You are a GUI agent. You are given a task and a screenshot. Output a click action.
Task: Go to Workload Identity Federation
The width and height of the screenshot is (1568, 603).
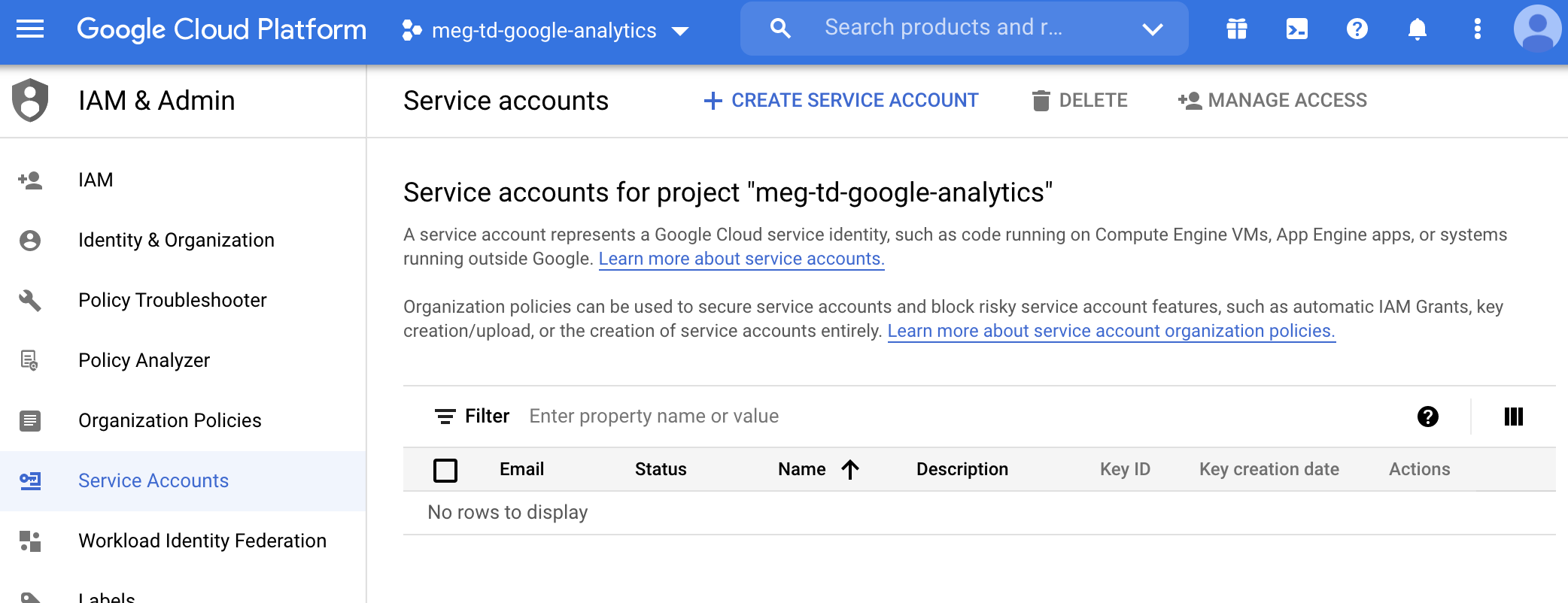pos(202,541)
